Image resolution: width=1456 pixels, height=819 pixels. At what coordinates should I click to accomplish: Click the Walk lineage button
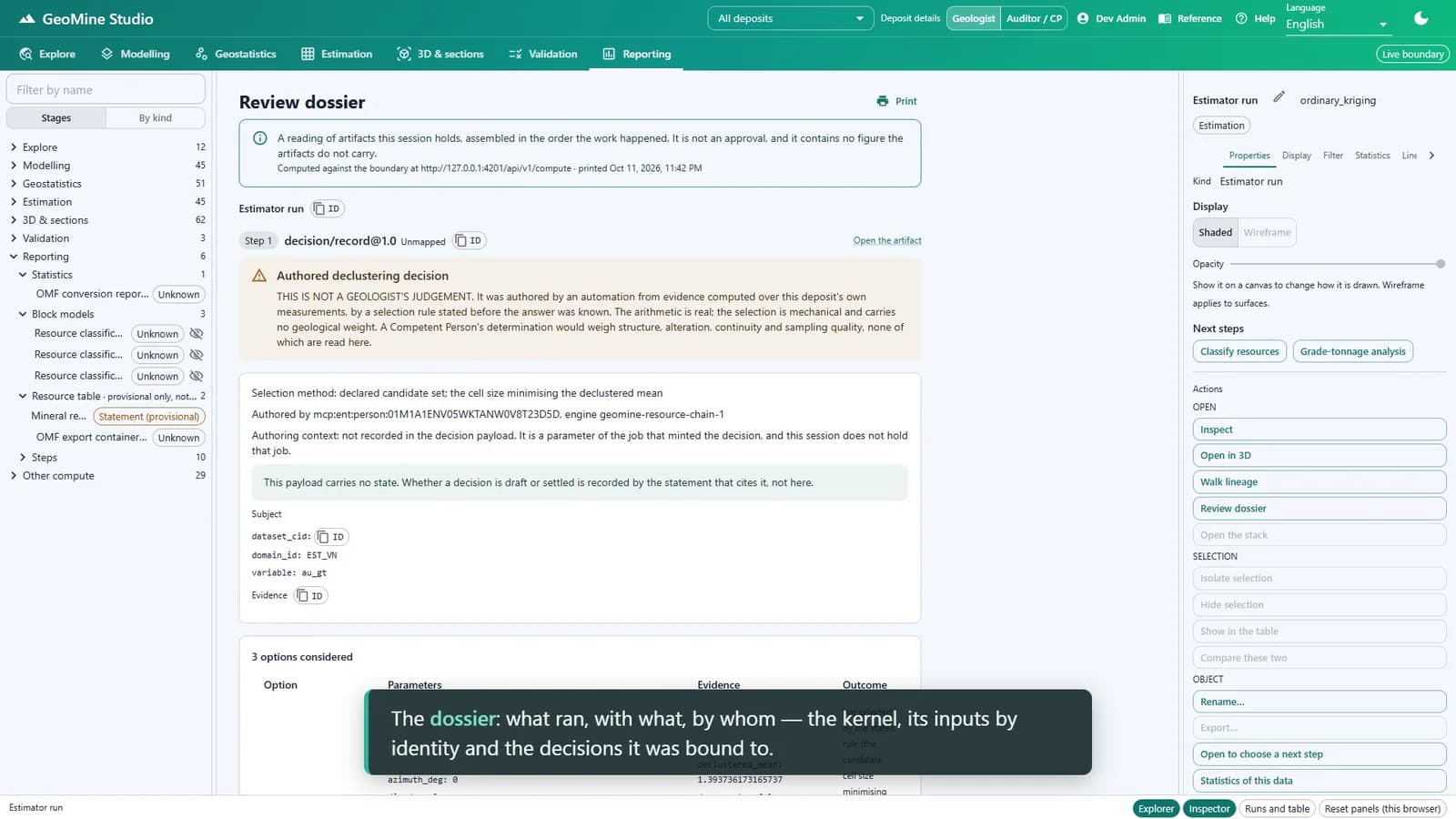[x=1319, y=482]
